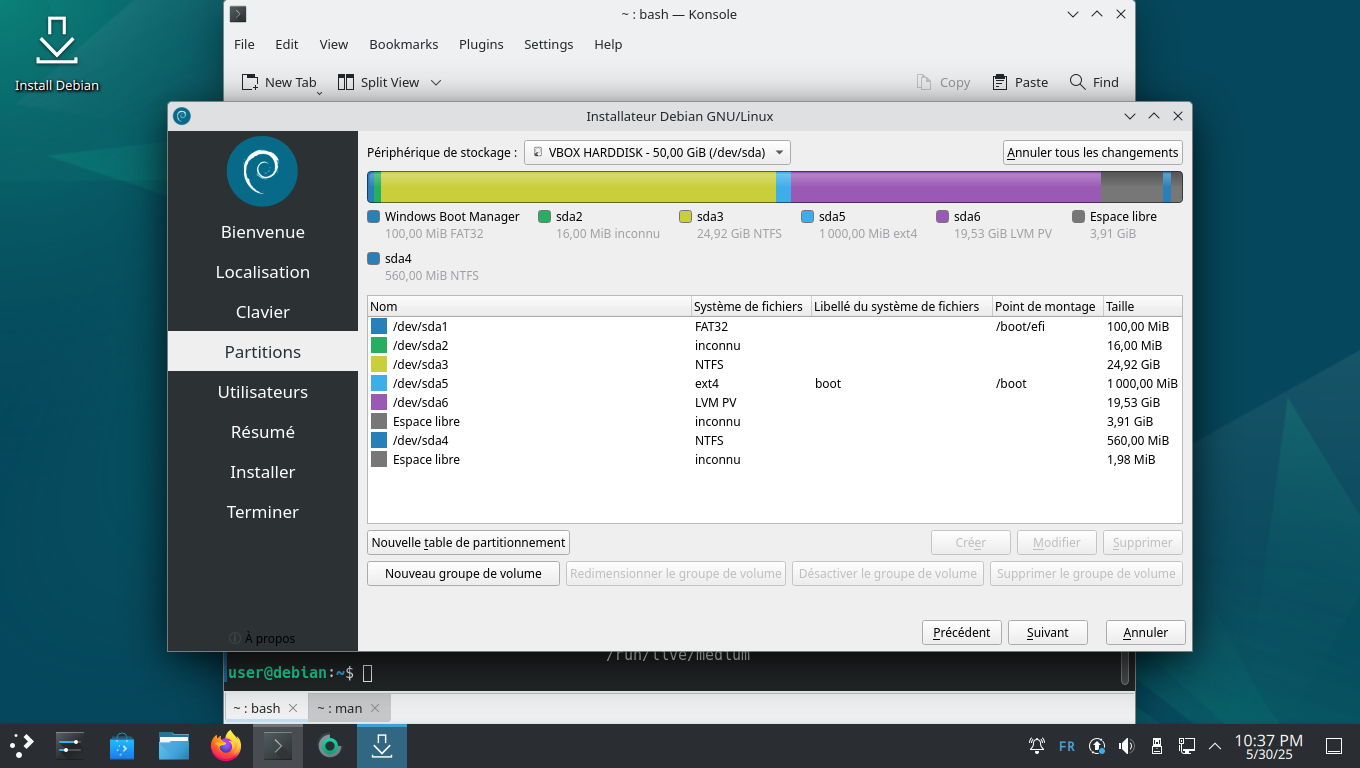Select the 1,98 MiB Espace libre row
The width and height of the screenshot is (1360, 768).
tap(775, 459)
